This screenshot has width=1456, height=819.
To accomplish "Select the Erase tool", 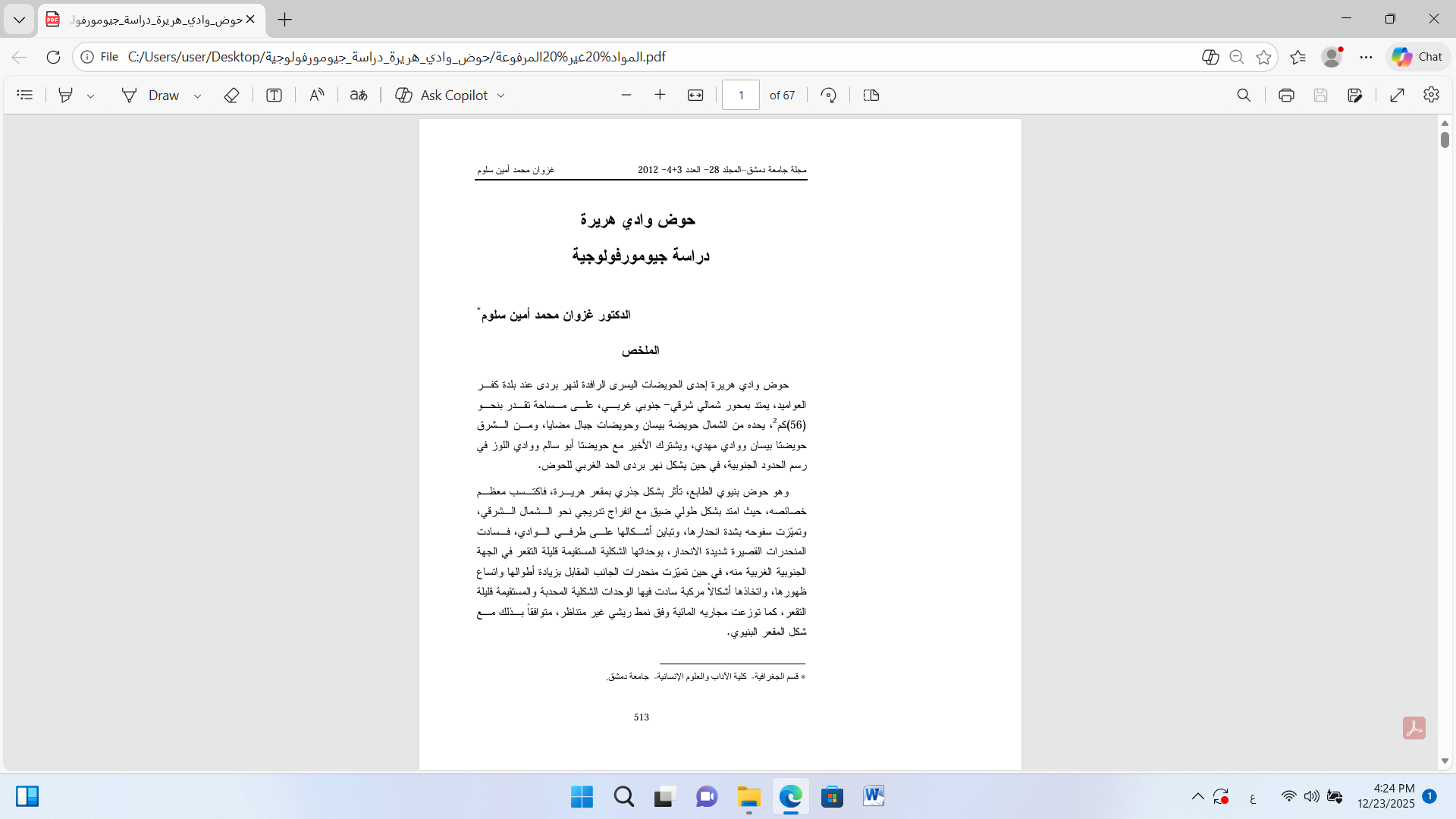I will pyautogui.click(x=232, y=95).
